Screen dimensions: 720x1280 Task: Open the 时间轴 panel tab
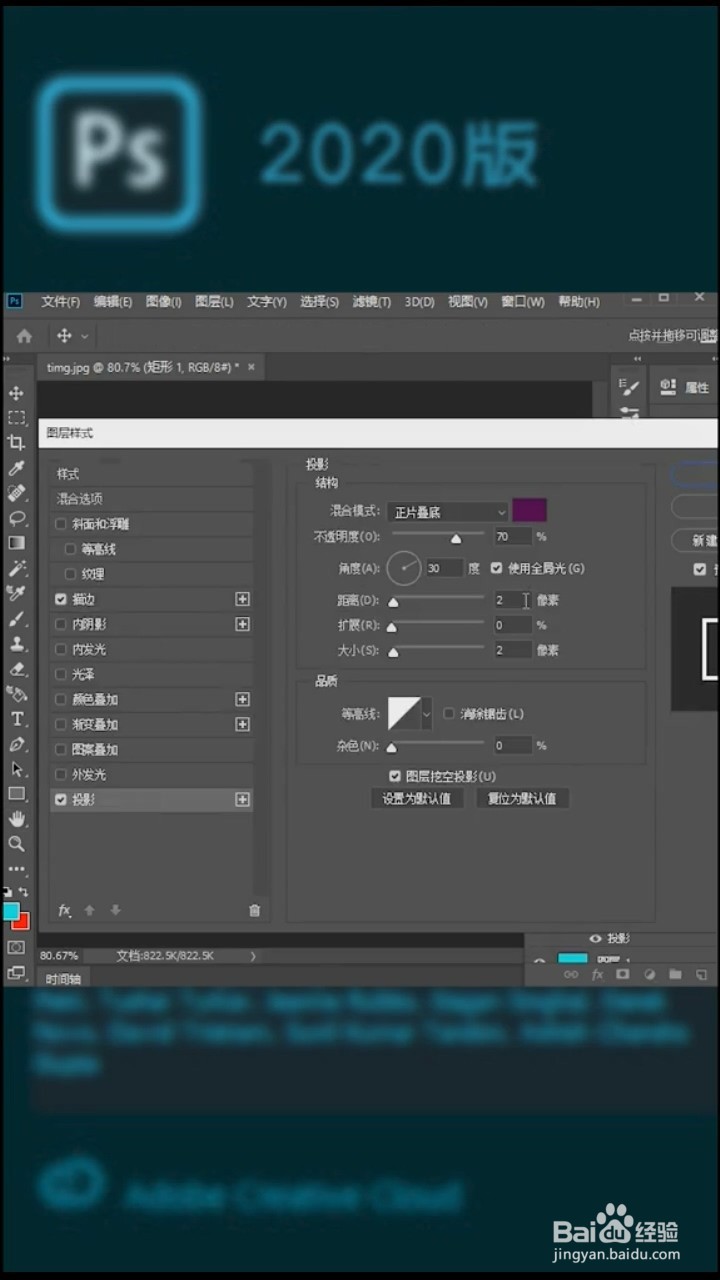[x=62, y=978]
